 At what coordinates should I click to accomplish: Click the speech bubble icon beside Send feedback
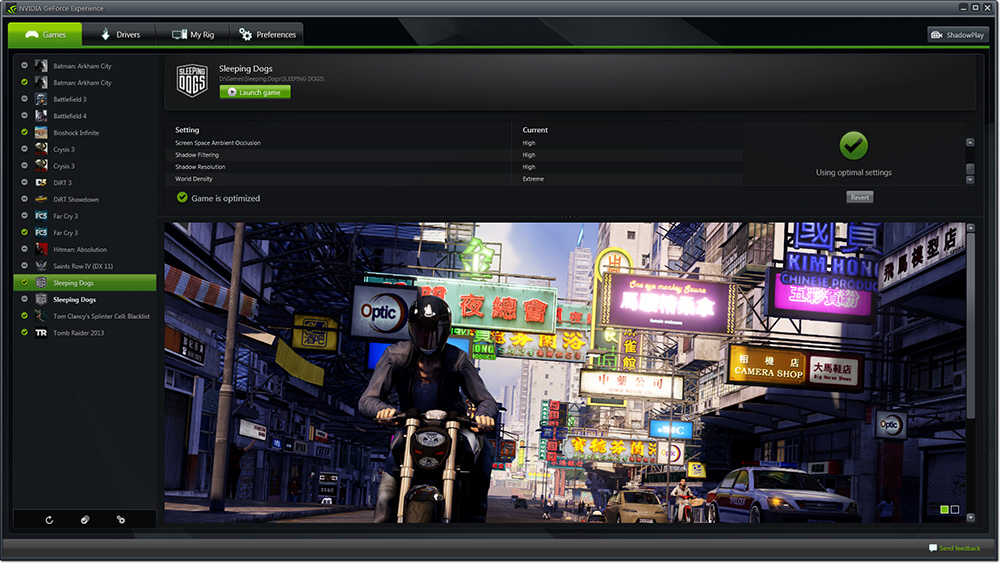[933, 548]
